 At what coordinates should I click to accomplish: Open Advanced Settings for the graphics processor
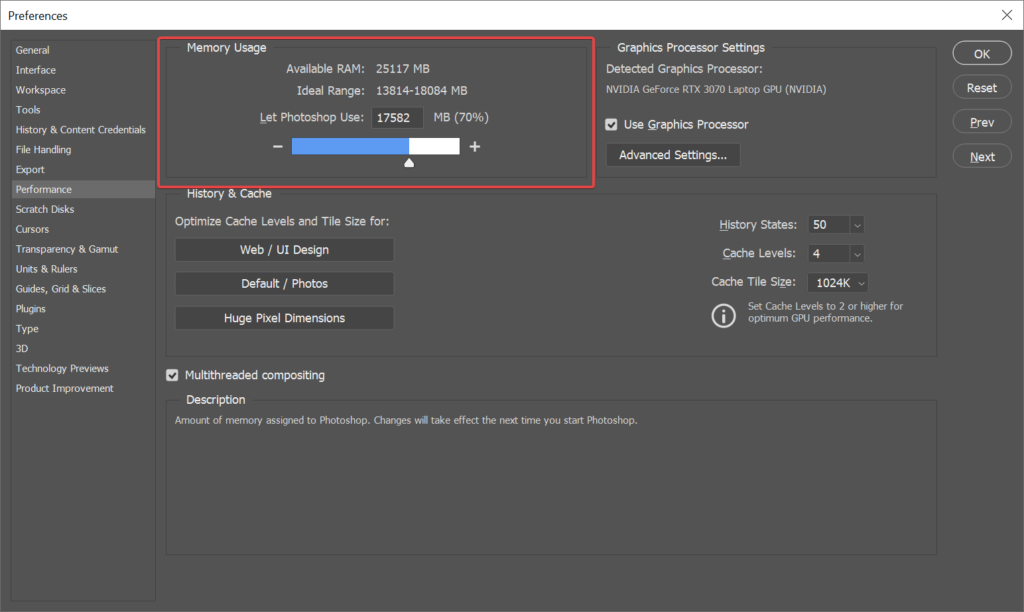tap(672, 155)
